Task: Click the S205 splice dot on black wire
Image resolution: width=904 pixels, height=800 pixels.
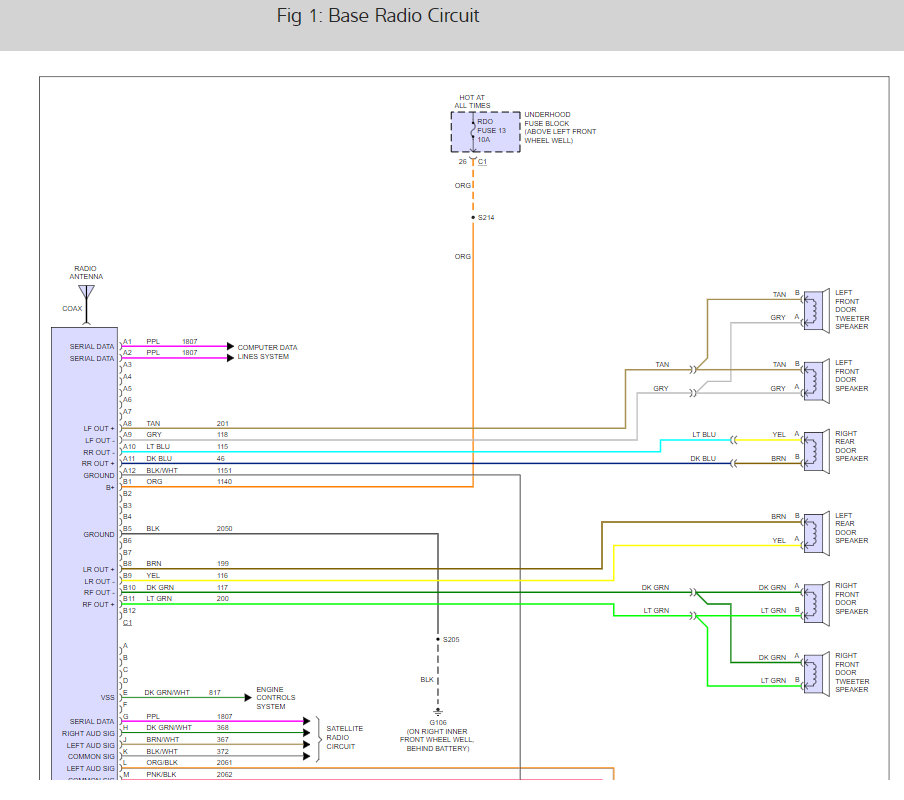Action: [438, 638]
